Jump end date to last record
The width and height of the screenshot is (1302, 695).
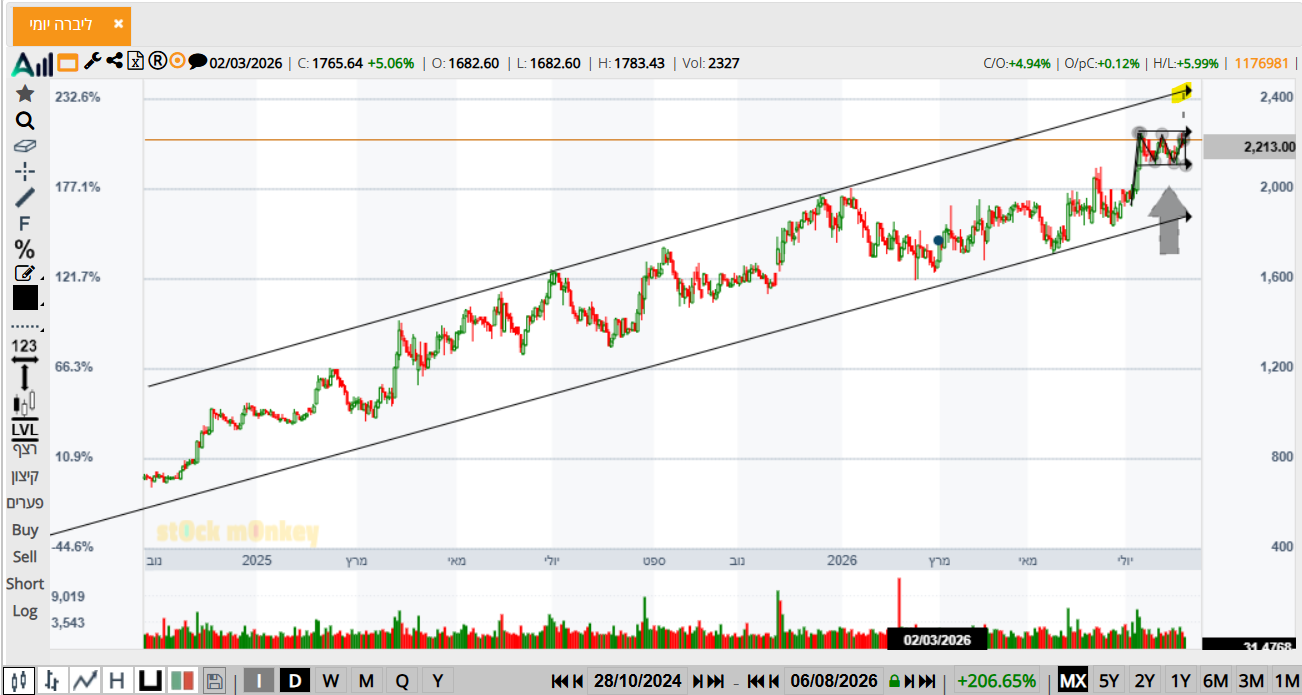tap(928, 681)
